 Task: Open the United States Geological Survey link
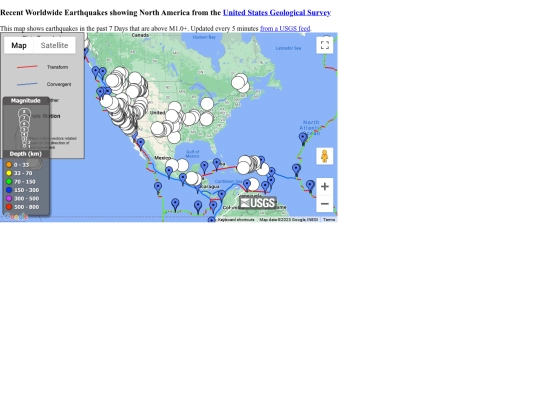pyautogui.click(x=277, y=13)
